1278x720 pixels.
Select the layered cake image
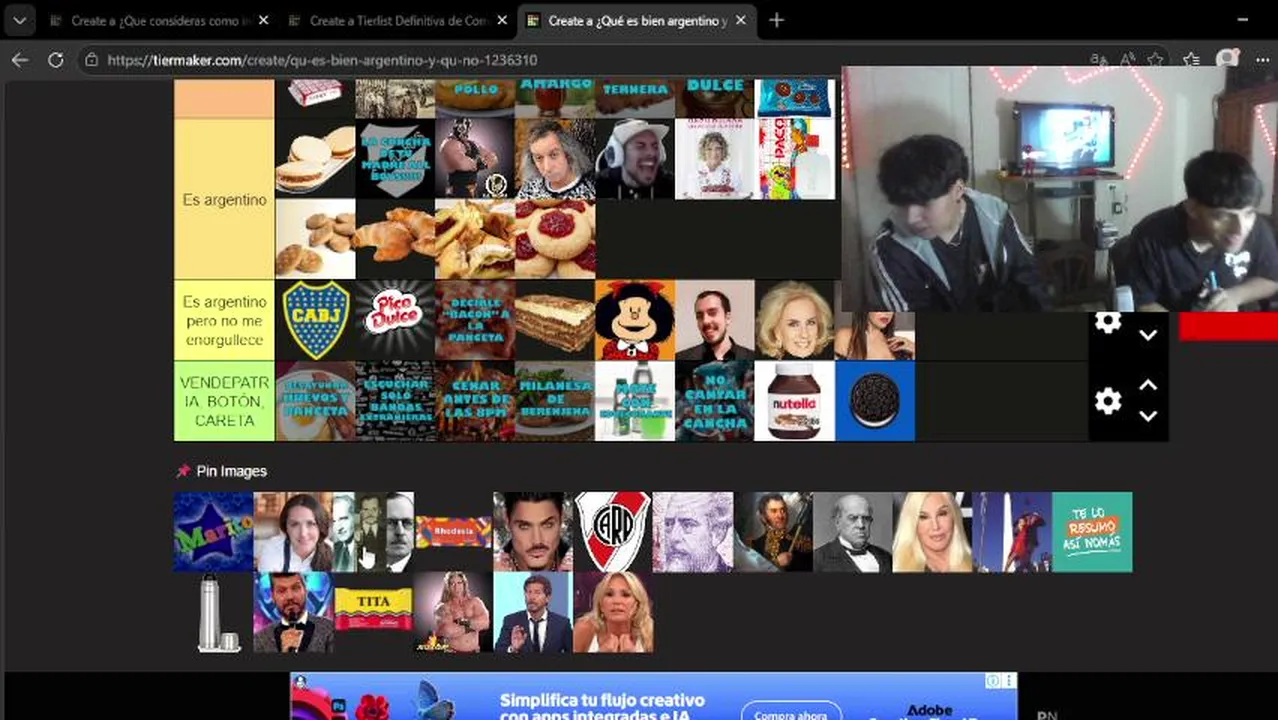(555, 320)
